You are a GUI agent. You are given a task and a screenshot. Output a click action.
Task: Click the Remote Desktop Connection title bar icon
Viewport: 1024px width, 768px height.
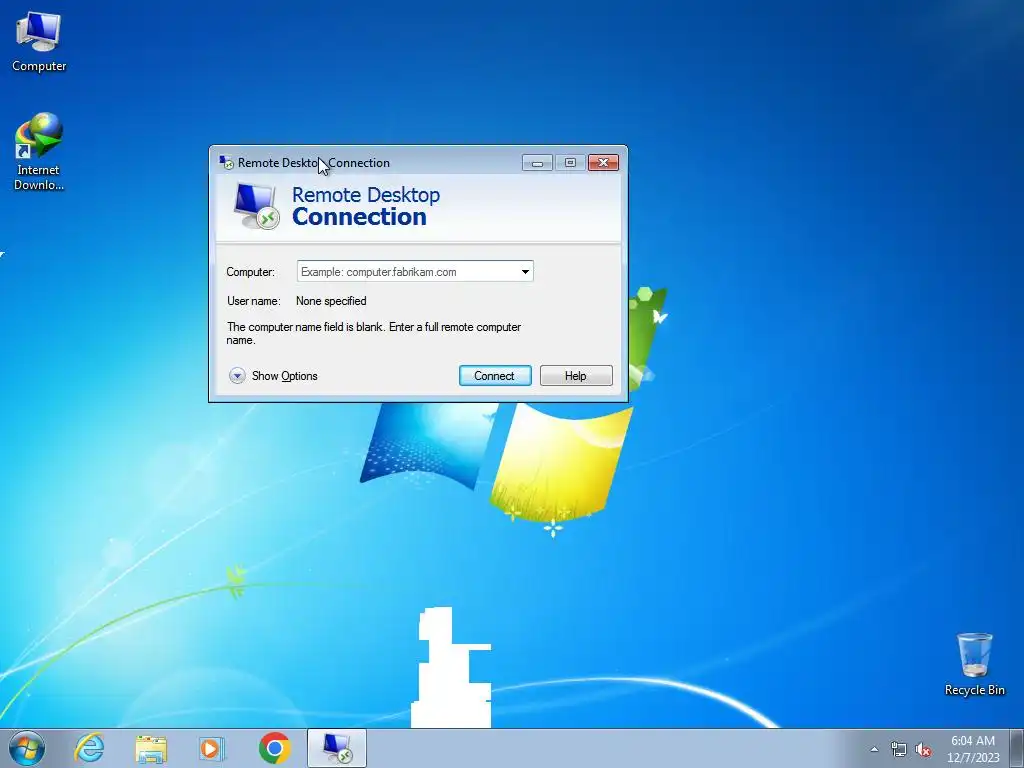pos(226,163)
